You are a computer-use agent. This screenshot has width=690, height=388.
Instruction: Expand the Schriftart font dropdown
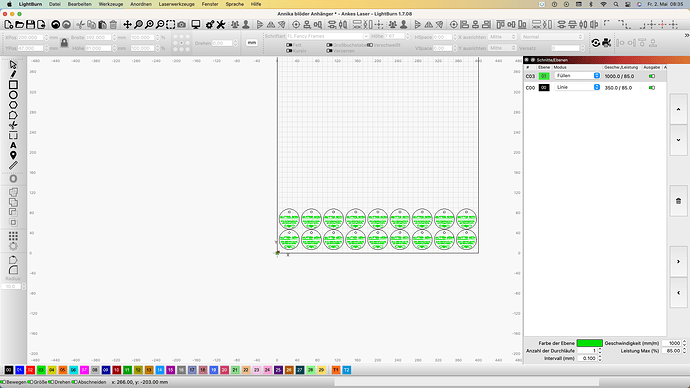(x=328, y=36)
